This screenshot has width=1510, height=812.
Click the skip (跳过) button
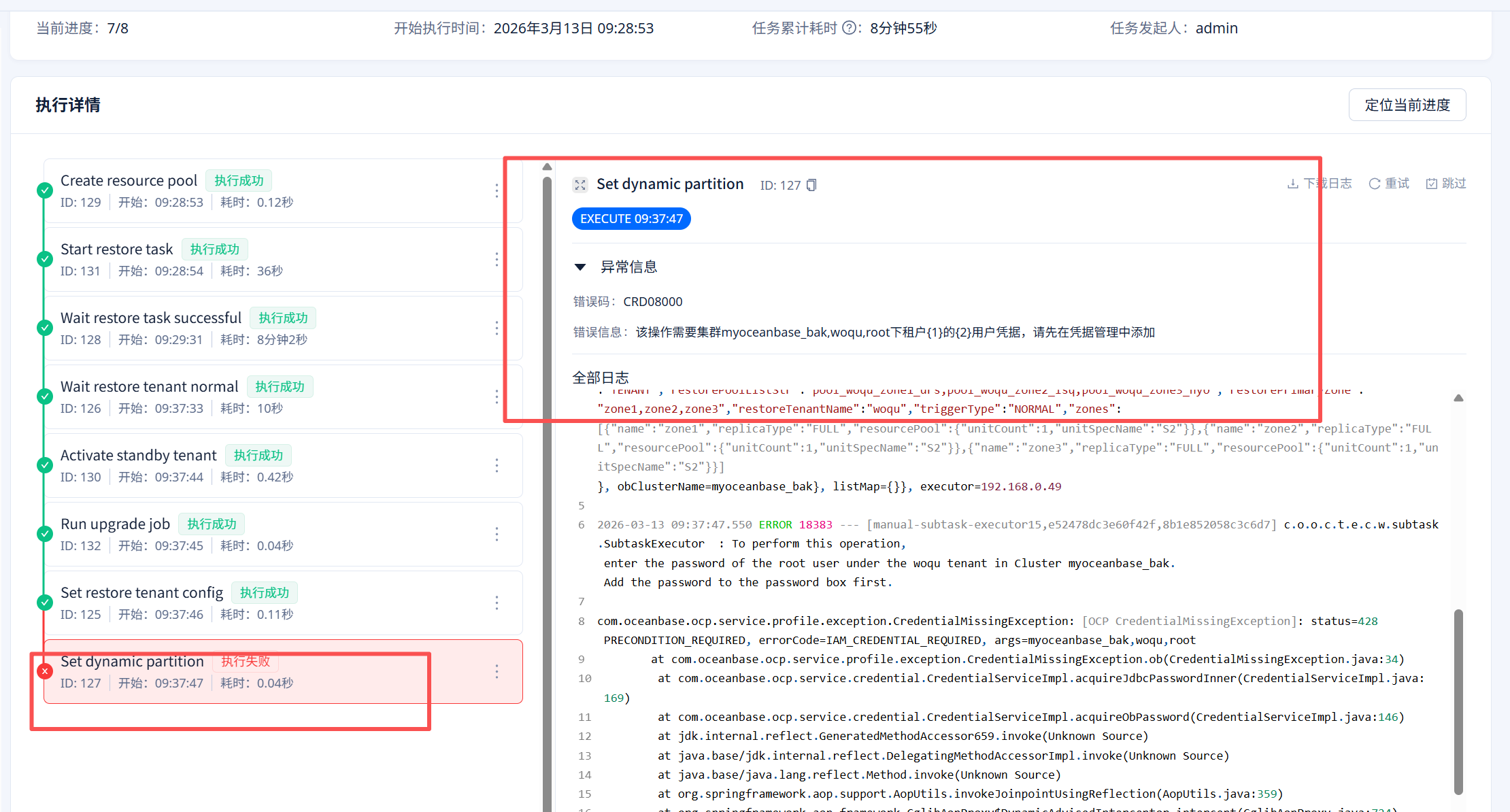pos(1446,184)
